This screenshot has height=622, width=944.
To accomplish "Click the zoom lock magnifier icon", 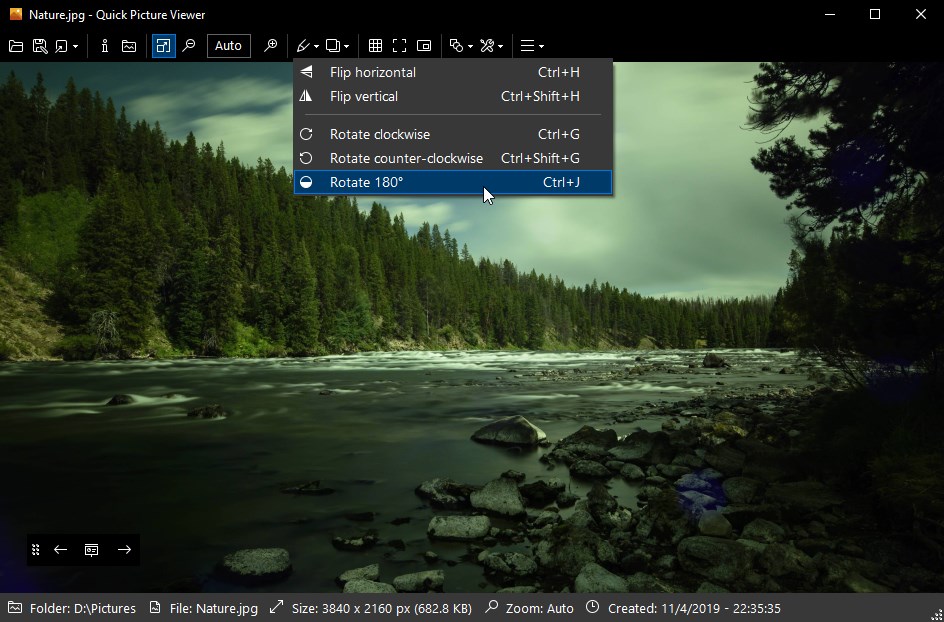I will tap(270, 45).
